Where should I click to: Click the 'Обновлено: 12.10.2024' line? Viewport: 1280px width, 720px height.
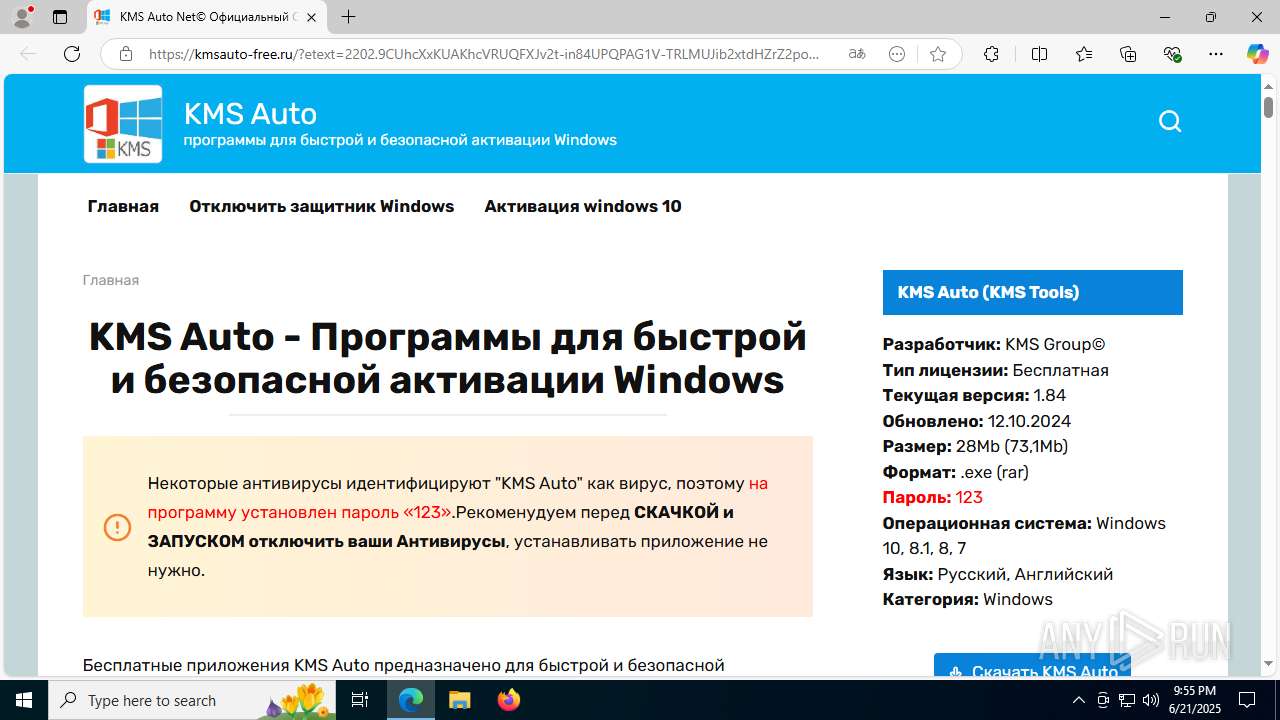[x=976, y=421]
